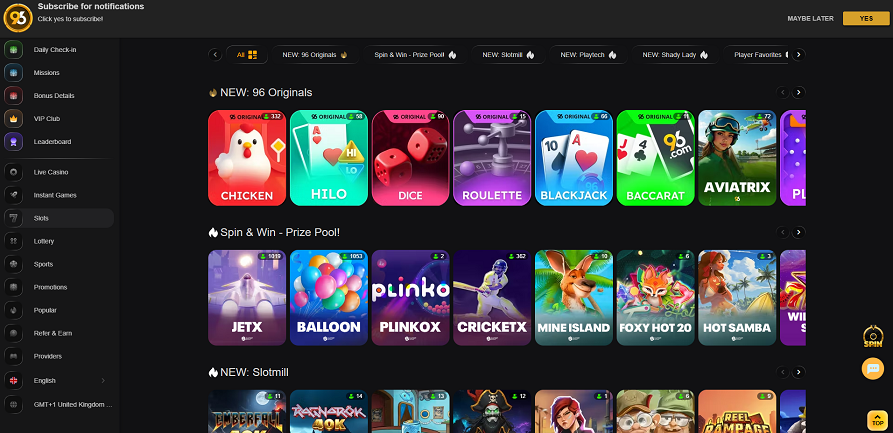Image resolution: width=893 pixels, height=433 pixels.
Task: Open the Reel Rampage game thumbnail
Action: [737, 411]
